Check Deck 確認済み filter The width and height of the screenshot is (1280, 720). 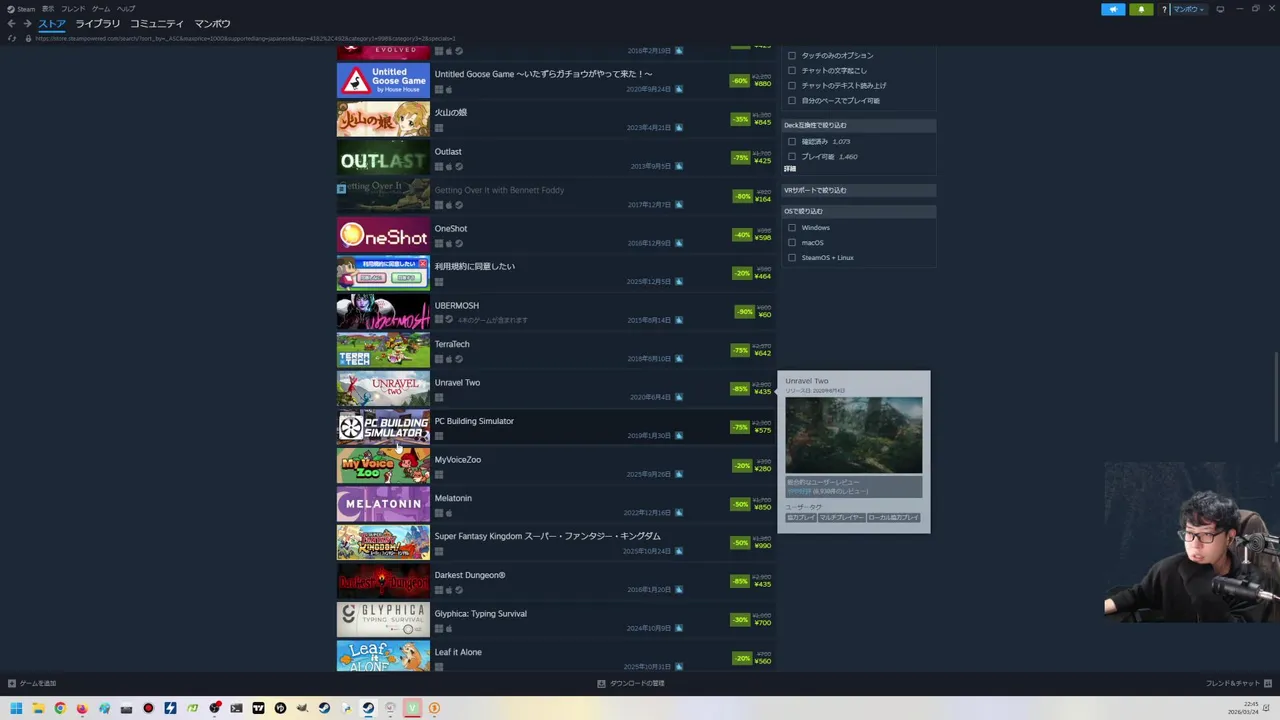tap(792, 142)
